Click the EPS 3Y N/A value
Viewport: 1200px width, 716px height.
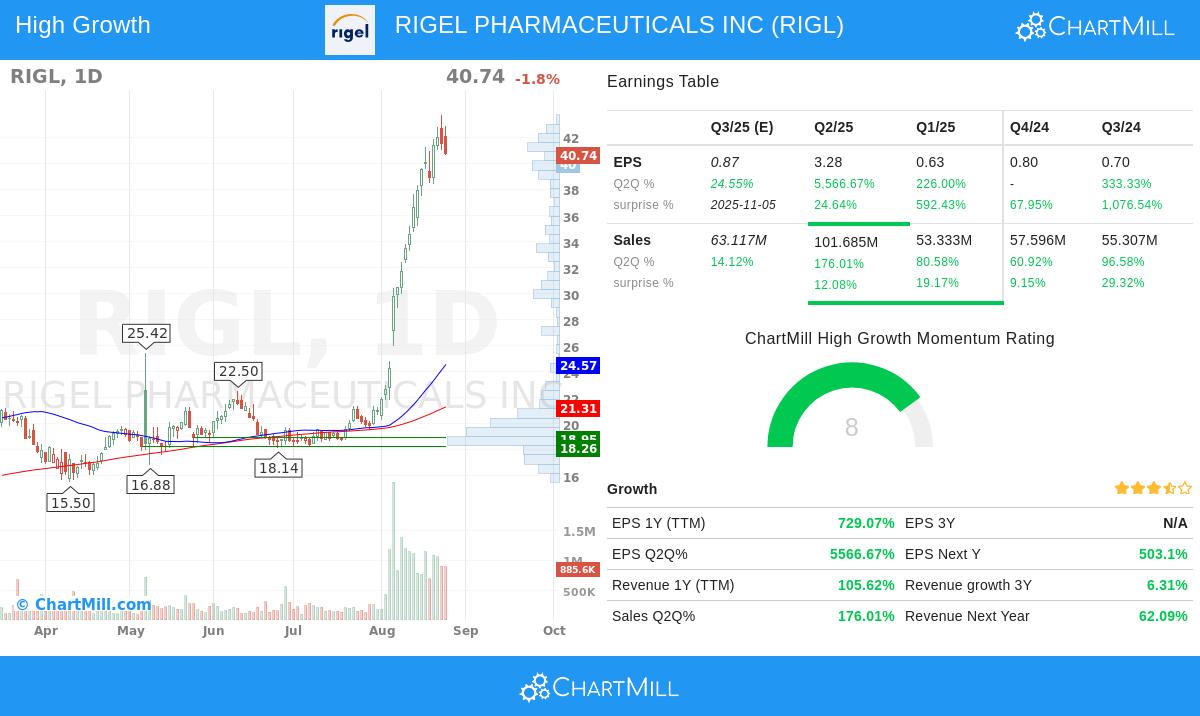tap(1175, 523)
